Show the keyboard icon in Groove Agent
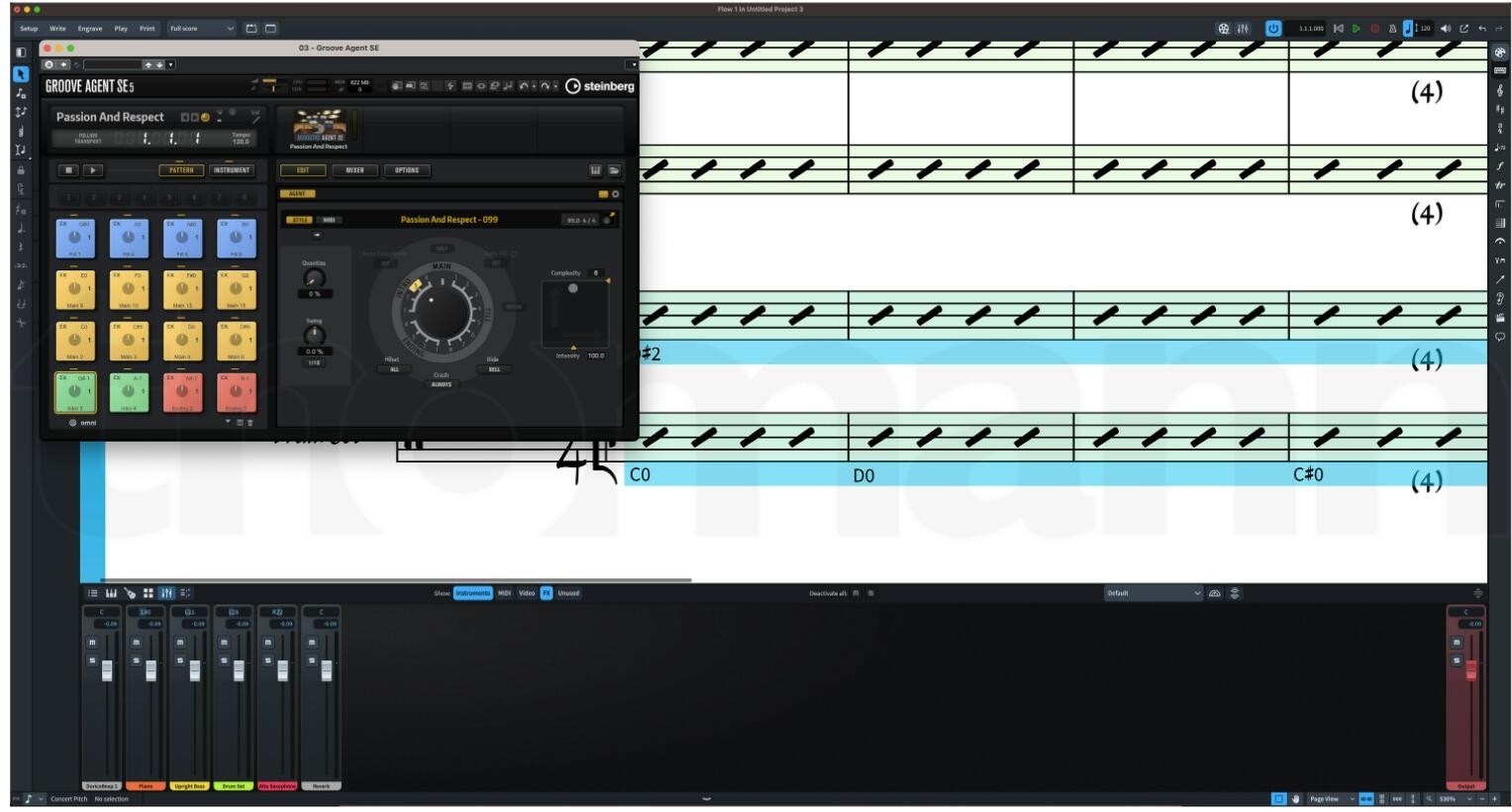 595,170
